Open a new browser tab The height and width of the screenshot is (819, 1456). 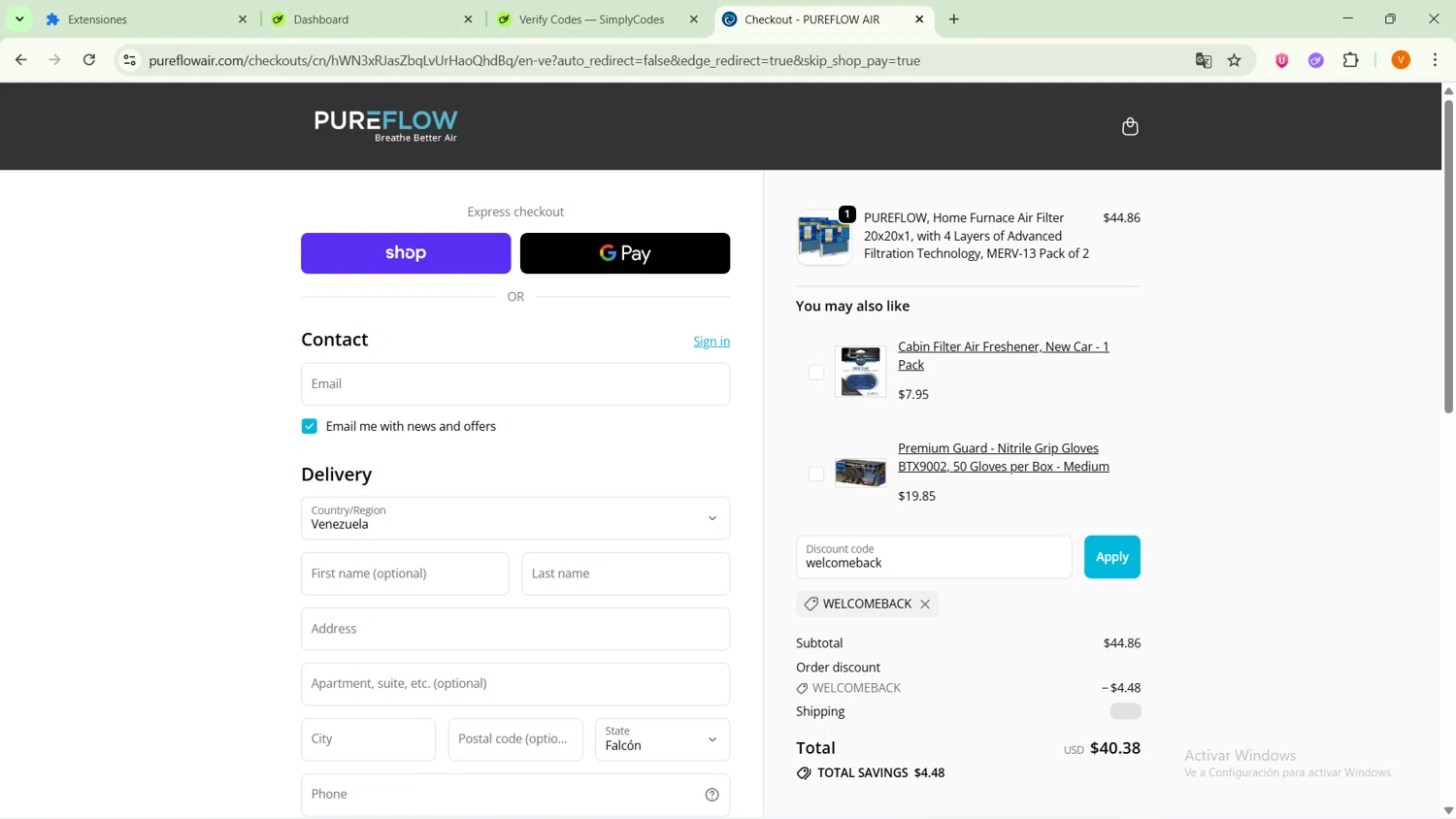point(954,19)
